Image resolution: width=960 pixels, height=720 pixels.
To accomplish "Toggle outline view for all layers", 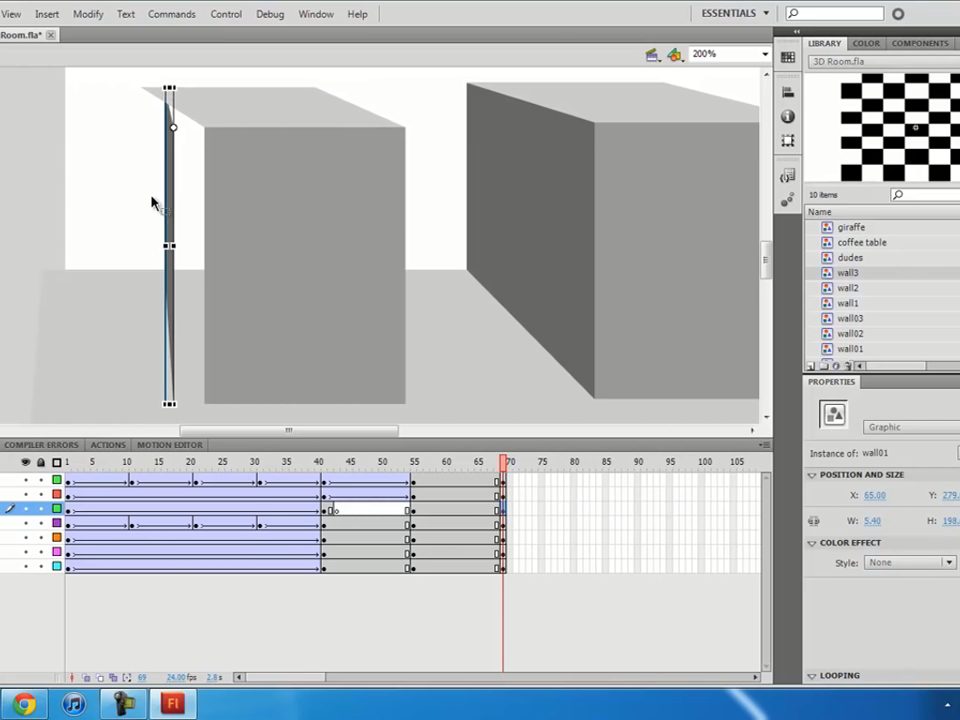I will (56, 462).
